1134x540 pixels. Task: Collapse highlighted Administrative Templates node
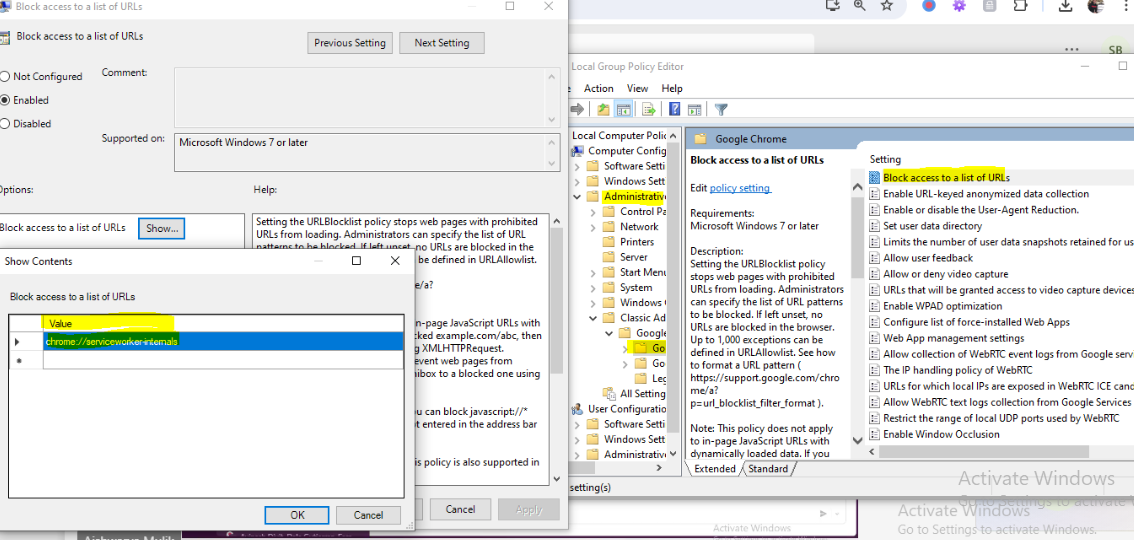pyautogui.click(x=577, y=197)
